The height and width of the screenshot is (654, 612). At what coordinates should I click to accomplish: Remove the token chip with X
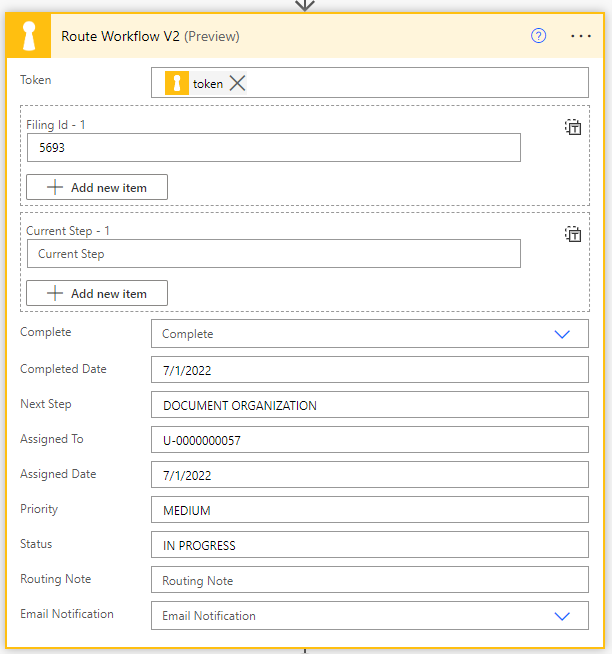238,84
